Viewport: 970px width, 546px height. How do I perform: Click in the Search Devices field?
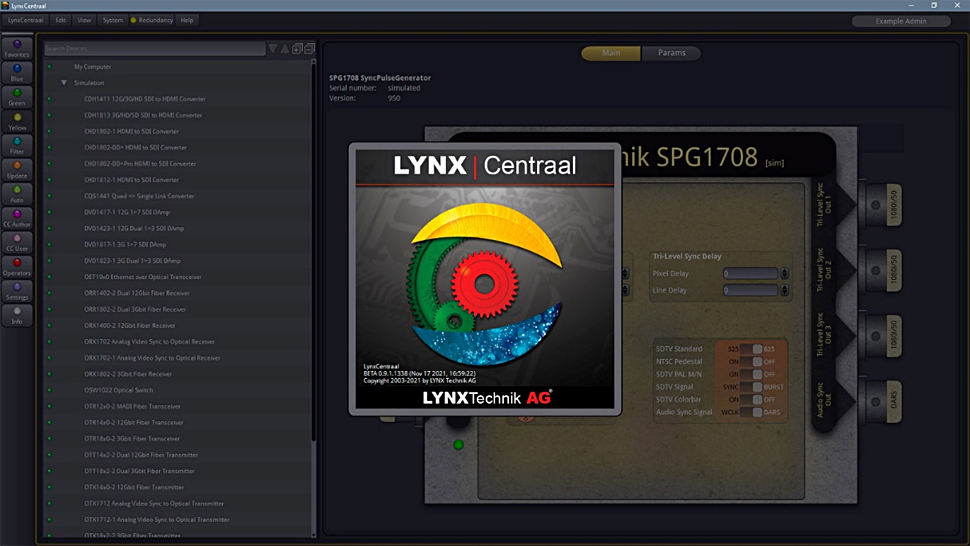pos(155,48)
